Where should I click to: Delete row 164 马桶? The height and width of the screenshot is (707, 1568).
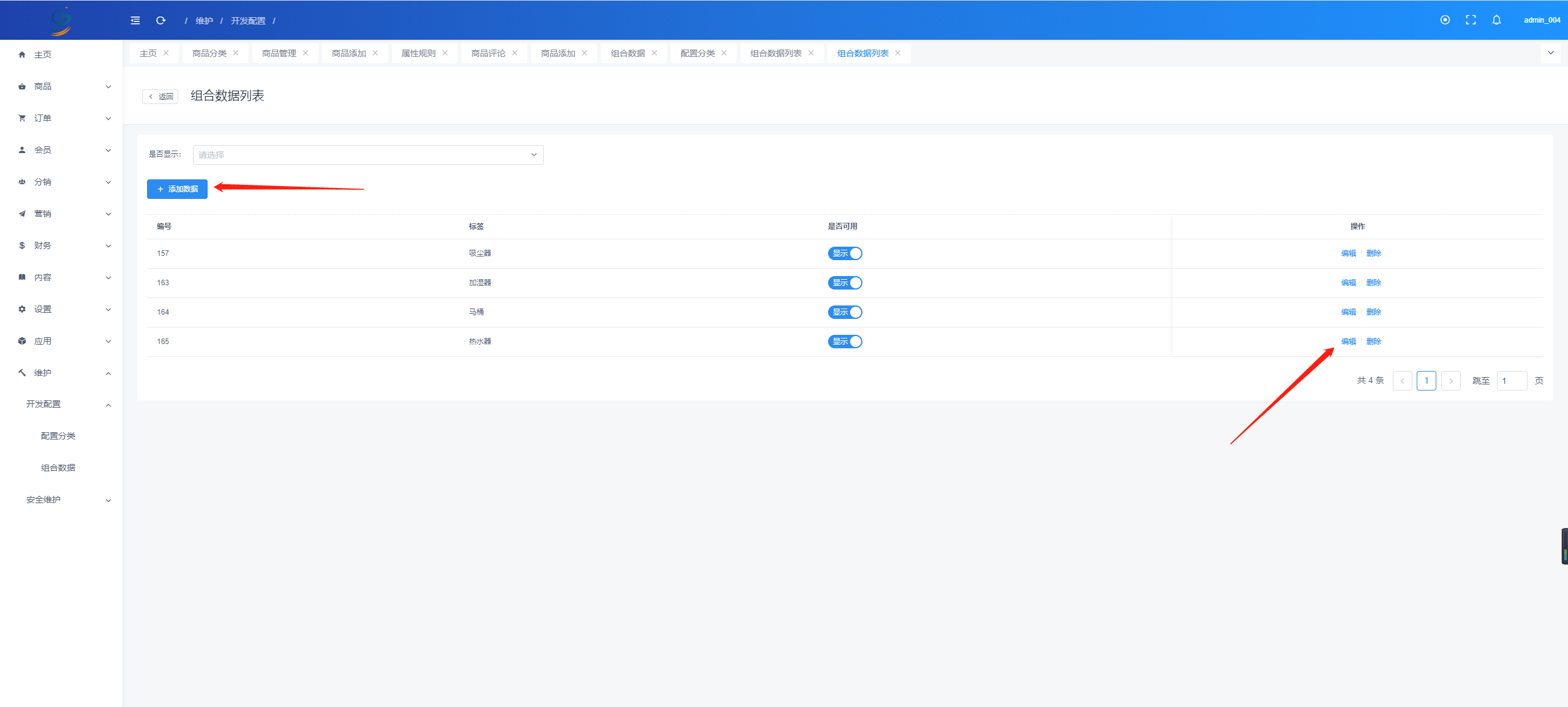(1373, 312)
